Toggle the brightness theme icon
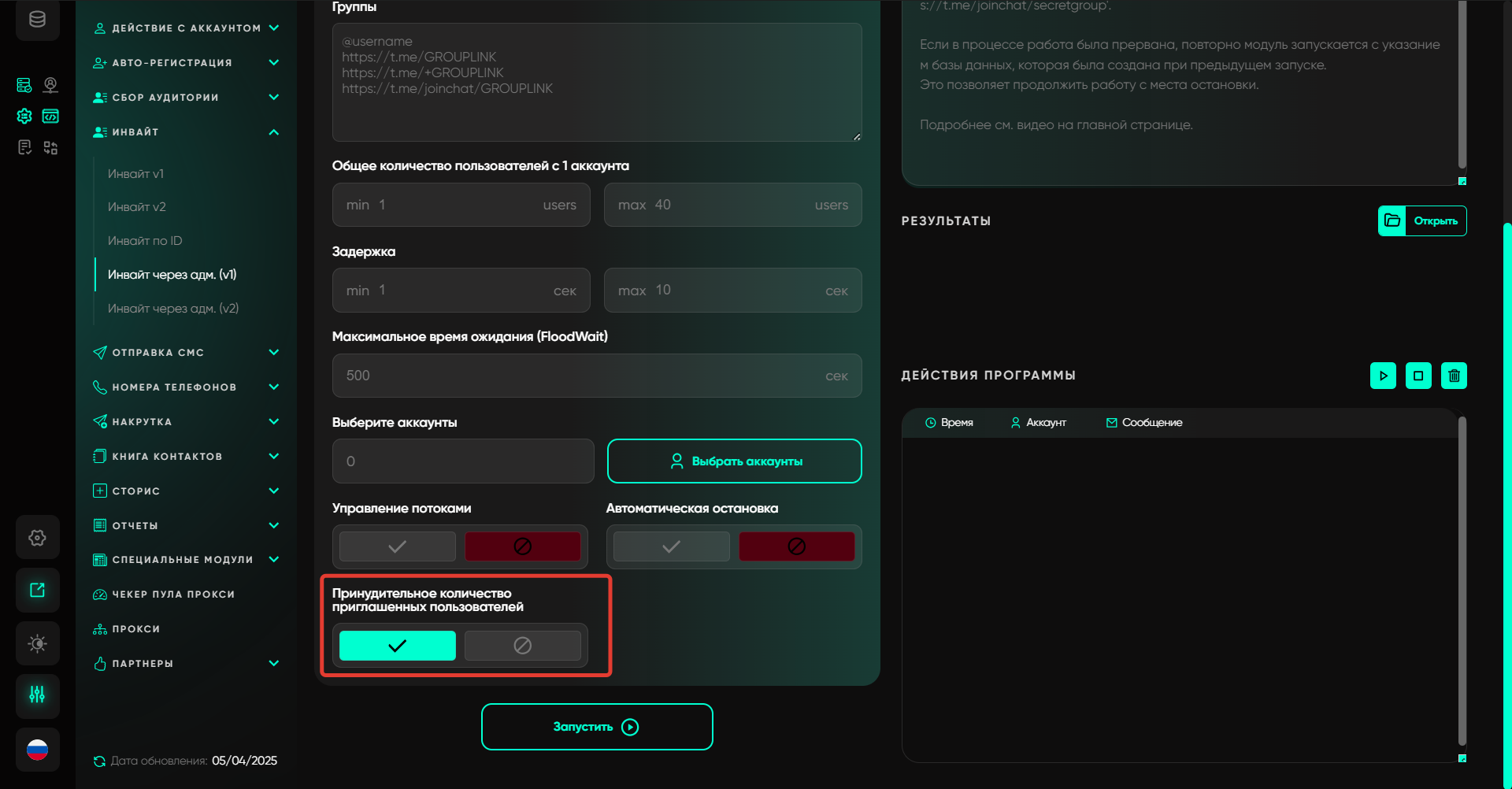 37,643
